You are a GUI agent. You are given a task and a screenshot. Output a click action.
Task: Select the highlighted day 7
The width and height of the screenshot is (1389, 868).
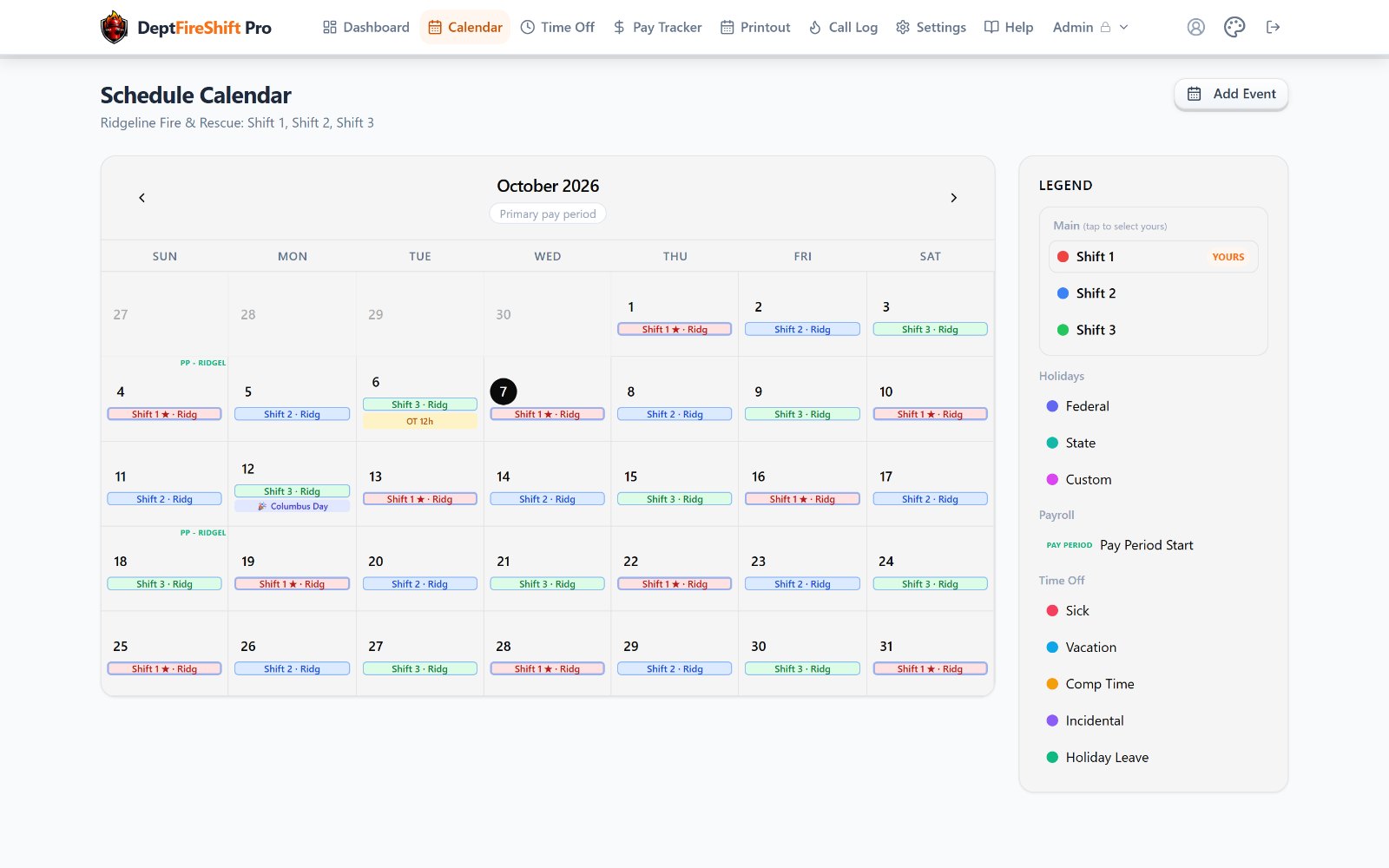coord(504,391)
